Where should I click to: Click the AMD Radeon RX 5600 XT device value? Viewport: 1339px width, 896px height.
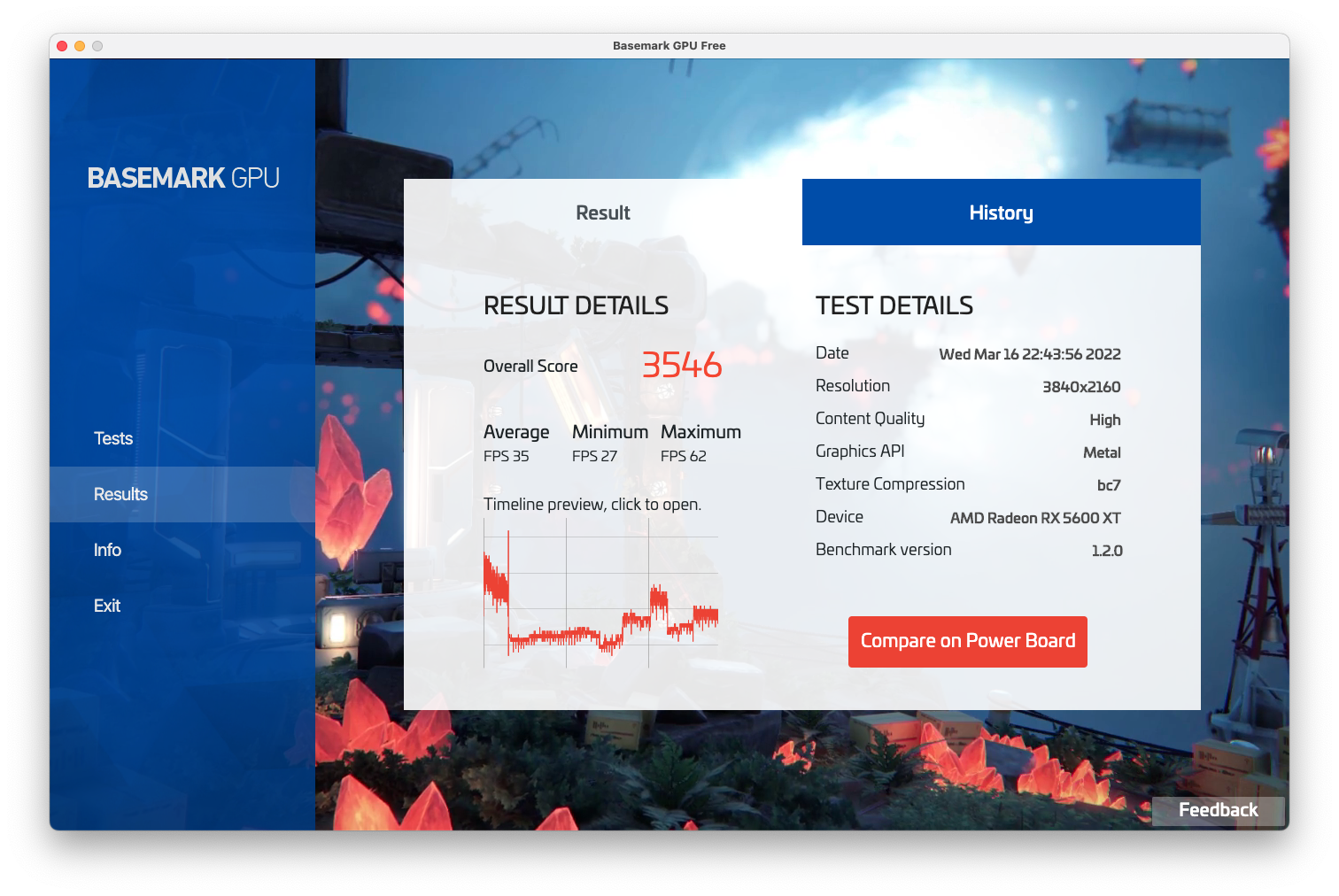pos(1034,518)
